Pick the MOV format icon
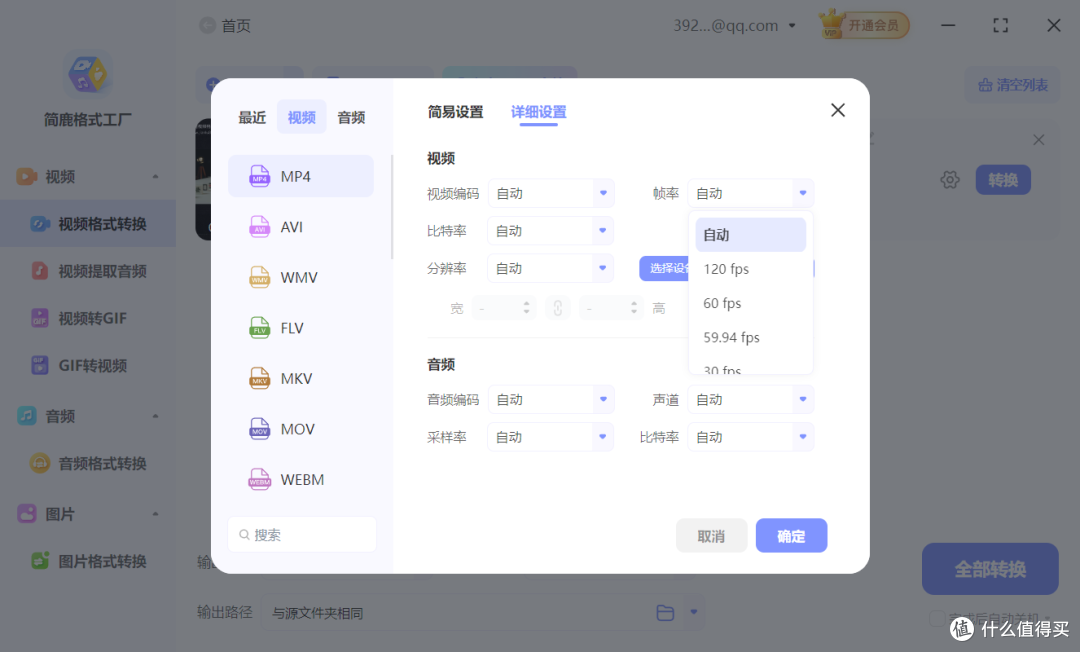The image size is (1080, 652). 260,429
